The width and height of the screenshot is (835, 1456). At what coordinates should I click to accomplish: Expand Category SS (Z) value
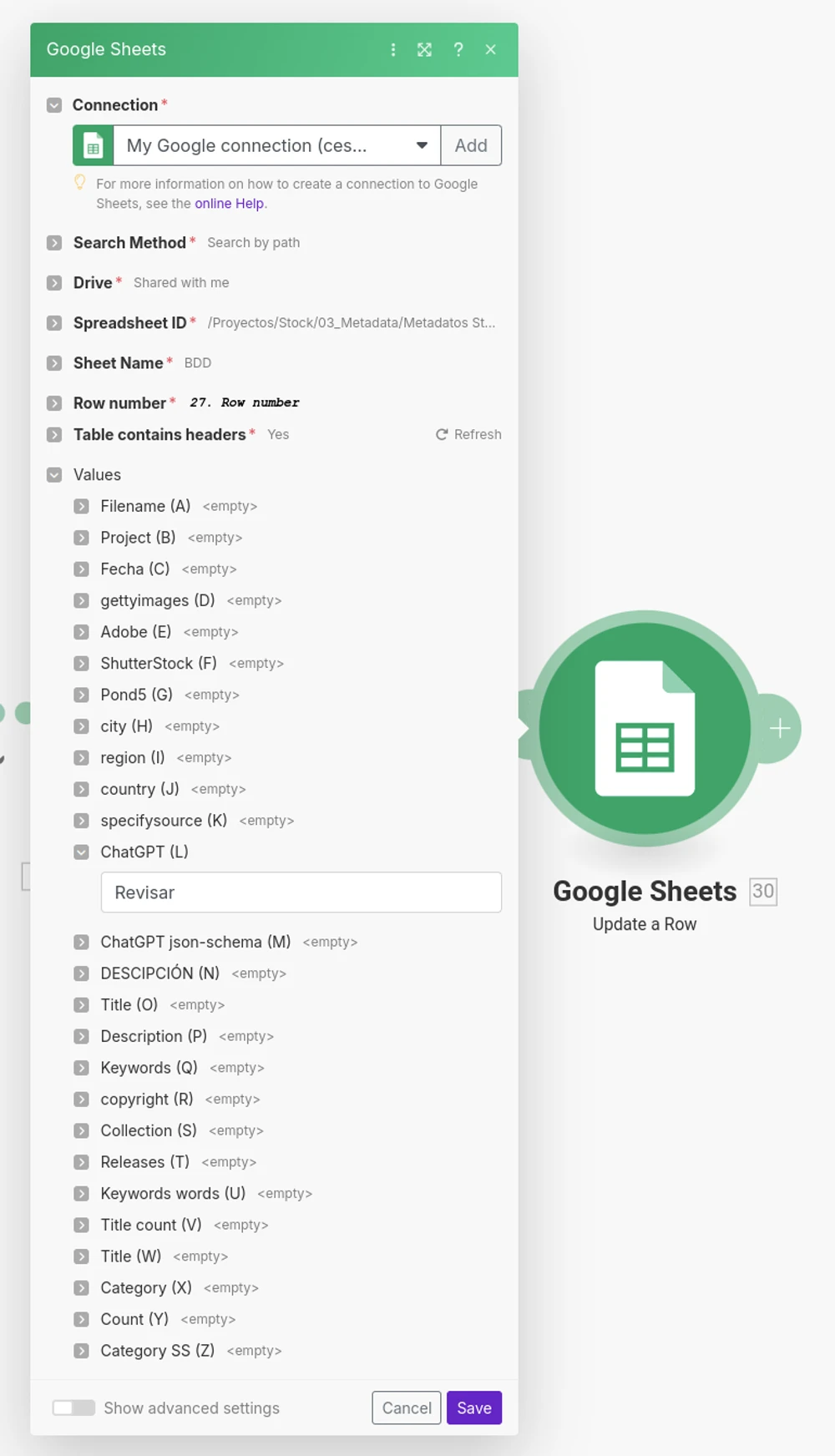click(81, 1351)
